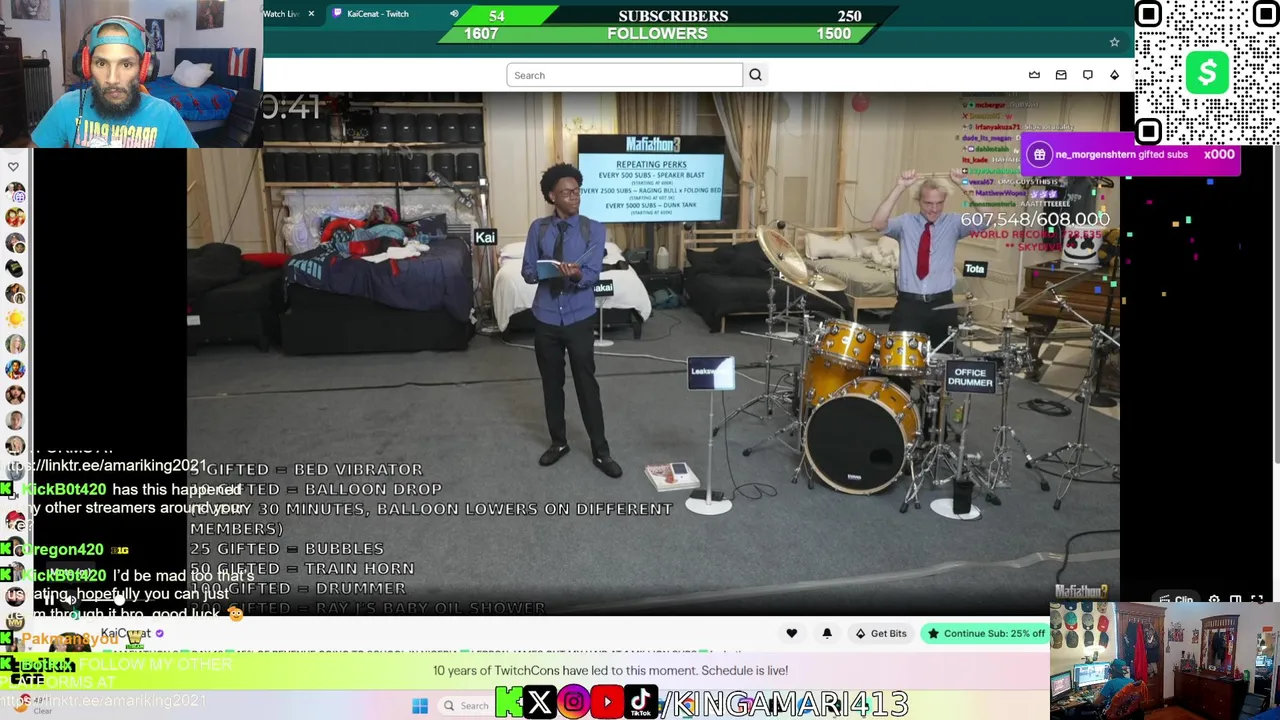Open the video player settings gear
The height and width of the screenshot is (720, 1280).
(x=1214, y=600)
